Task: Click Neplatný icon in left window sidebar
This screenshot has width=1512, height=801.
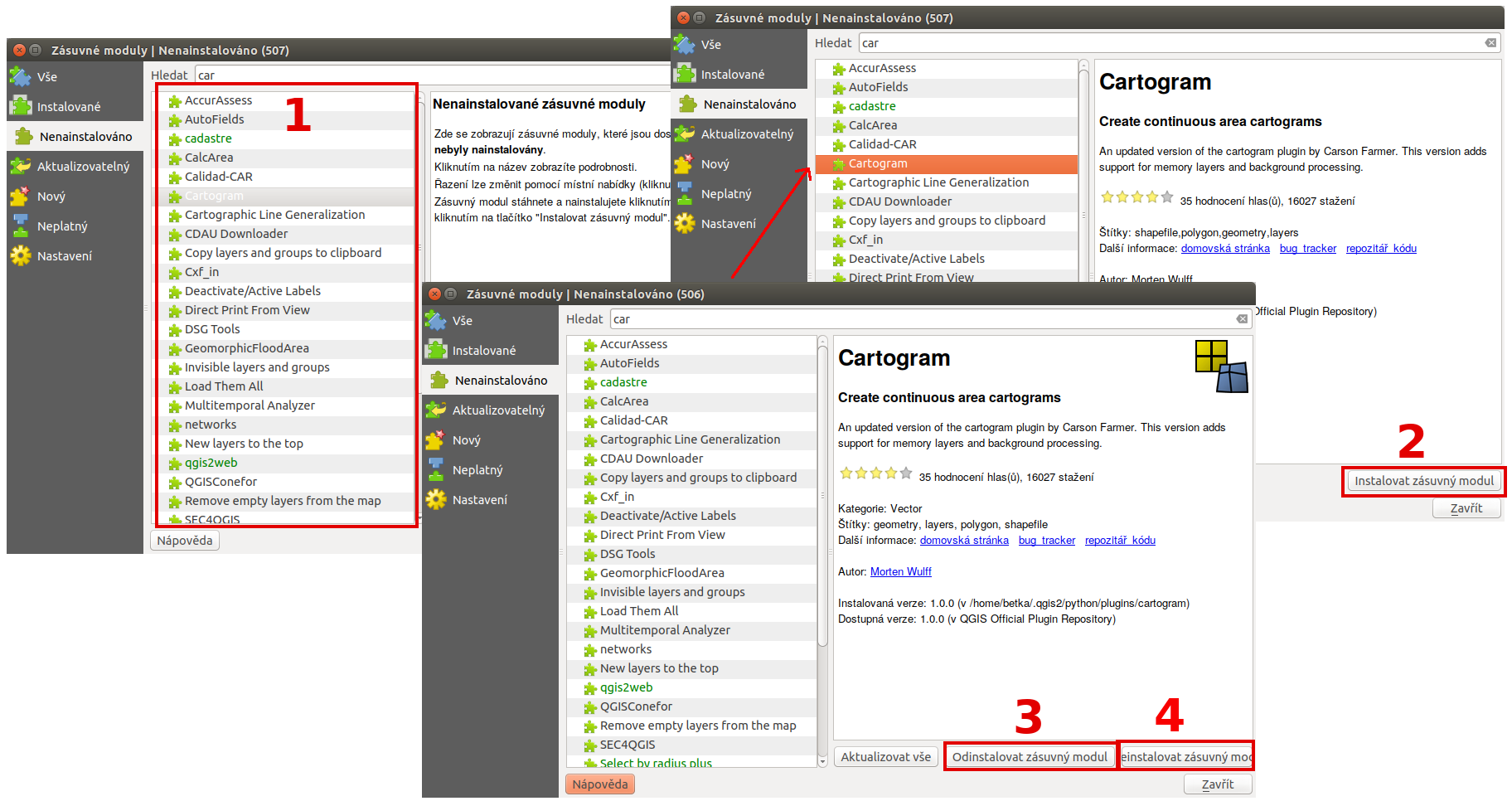Action: (20, 226)
